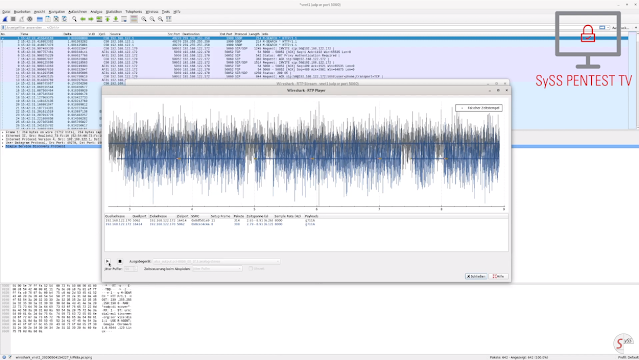
Task: Click the waveform legend box
Action: (x=479, y=108)
